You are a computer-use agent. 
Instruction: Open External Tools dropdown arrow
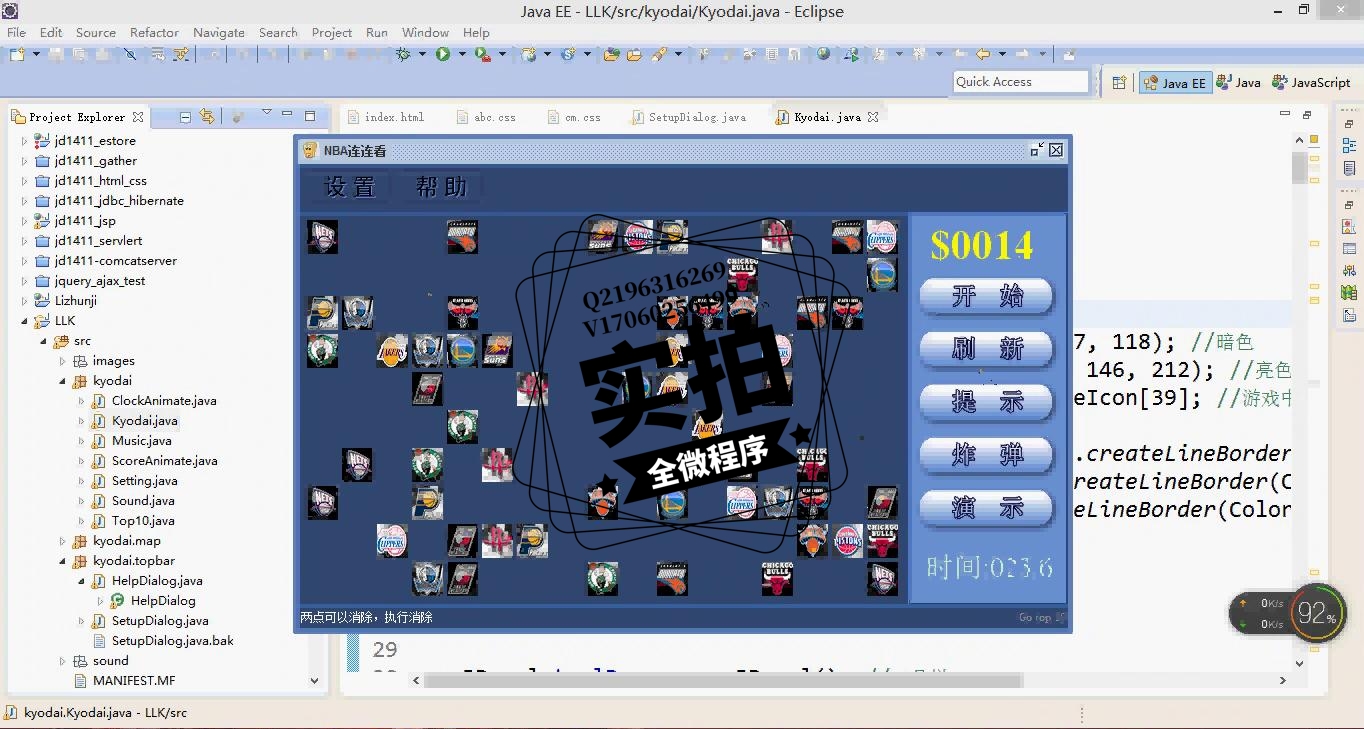tap(502, 54)
